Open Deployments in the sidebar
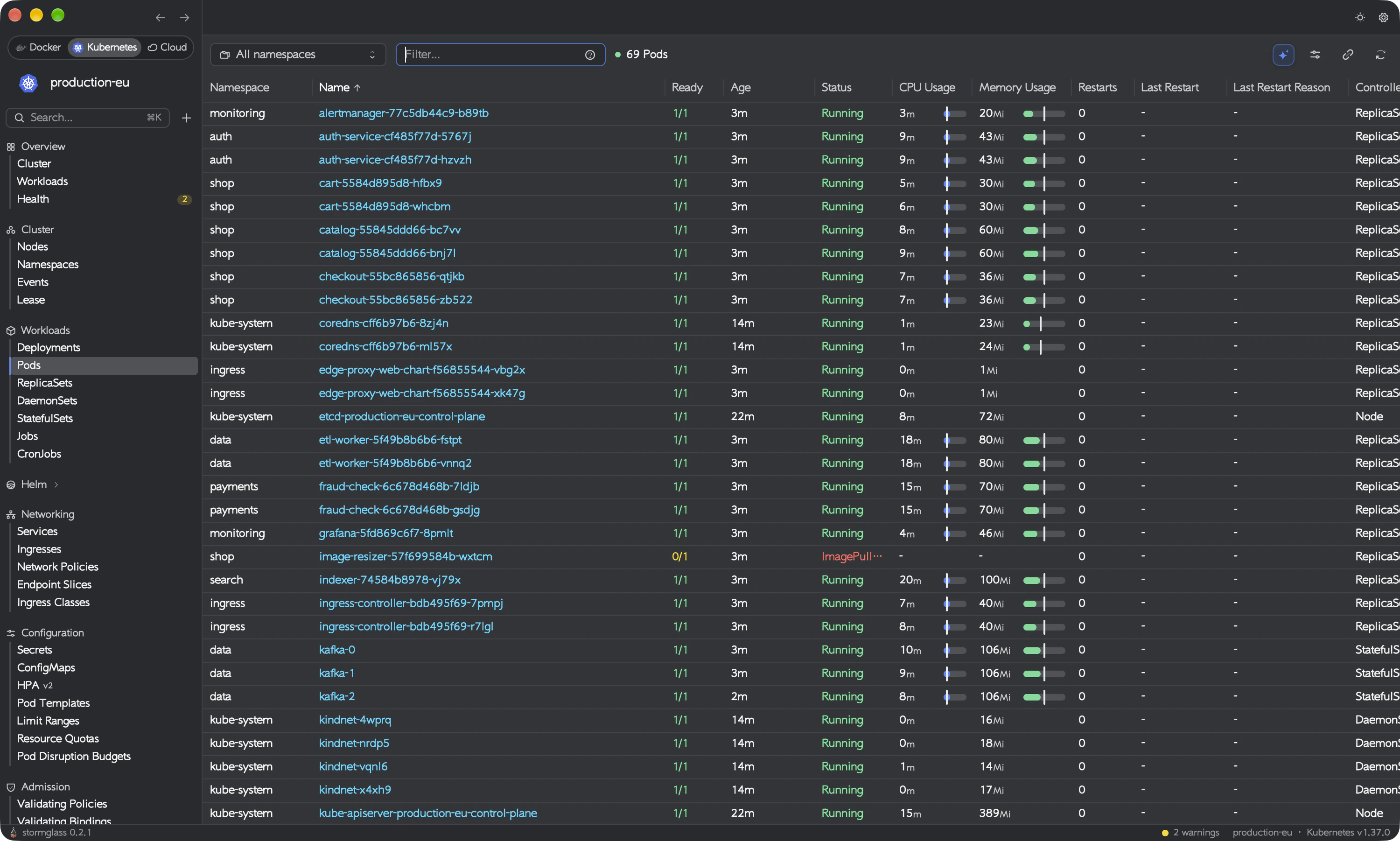The width and height of the screenshot is (1400, 841). [49, 347]
